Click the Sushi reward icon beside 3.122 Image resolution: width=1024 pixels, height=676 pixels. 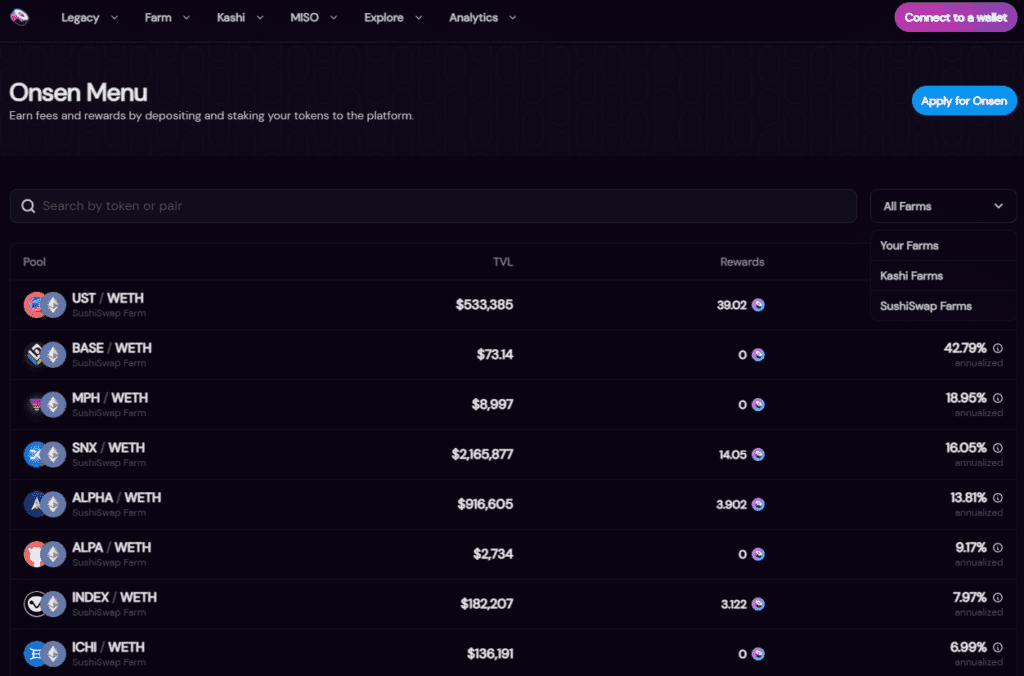758,604
